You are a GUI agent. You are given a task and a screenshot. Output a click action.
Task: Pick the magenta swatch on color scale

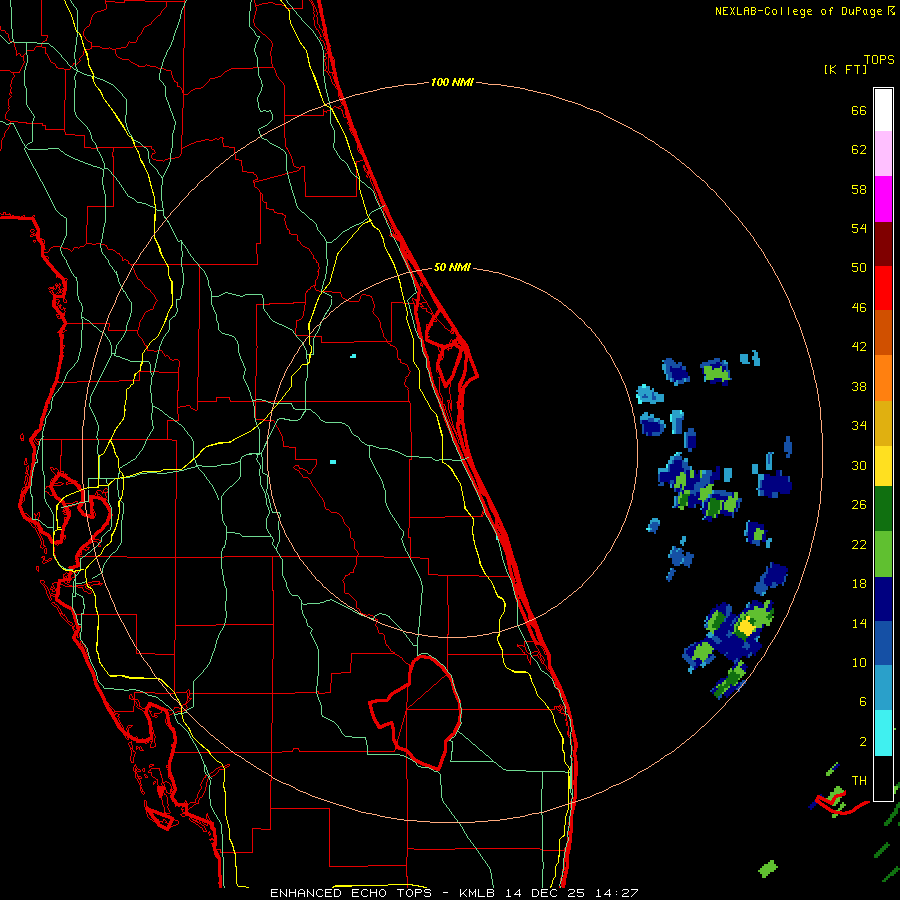(883, 199)
